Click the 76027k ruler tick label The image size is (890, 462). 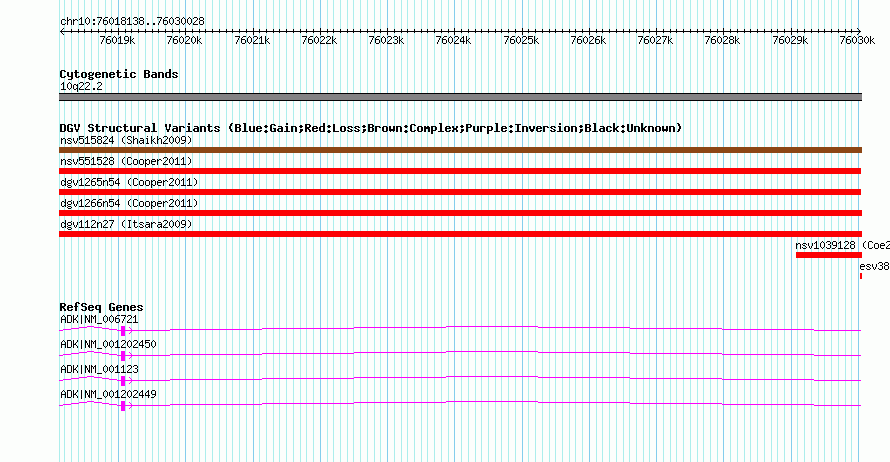[655, 40]
